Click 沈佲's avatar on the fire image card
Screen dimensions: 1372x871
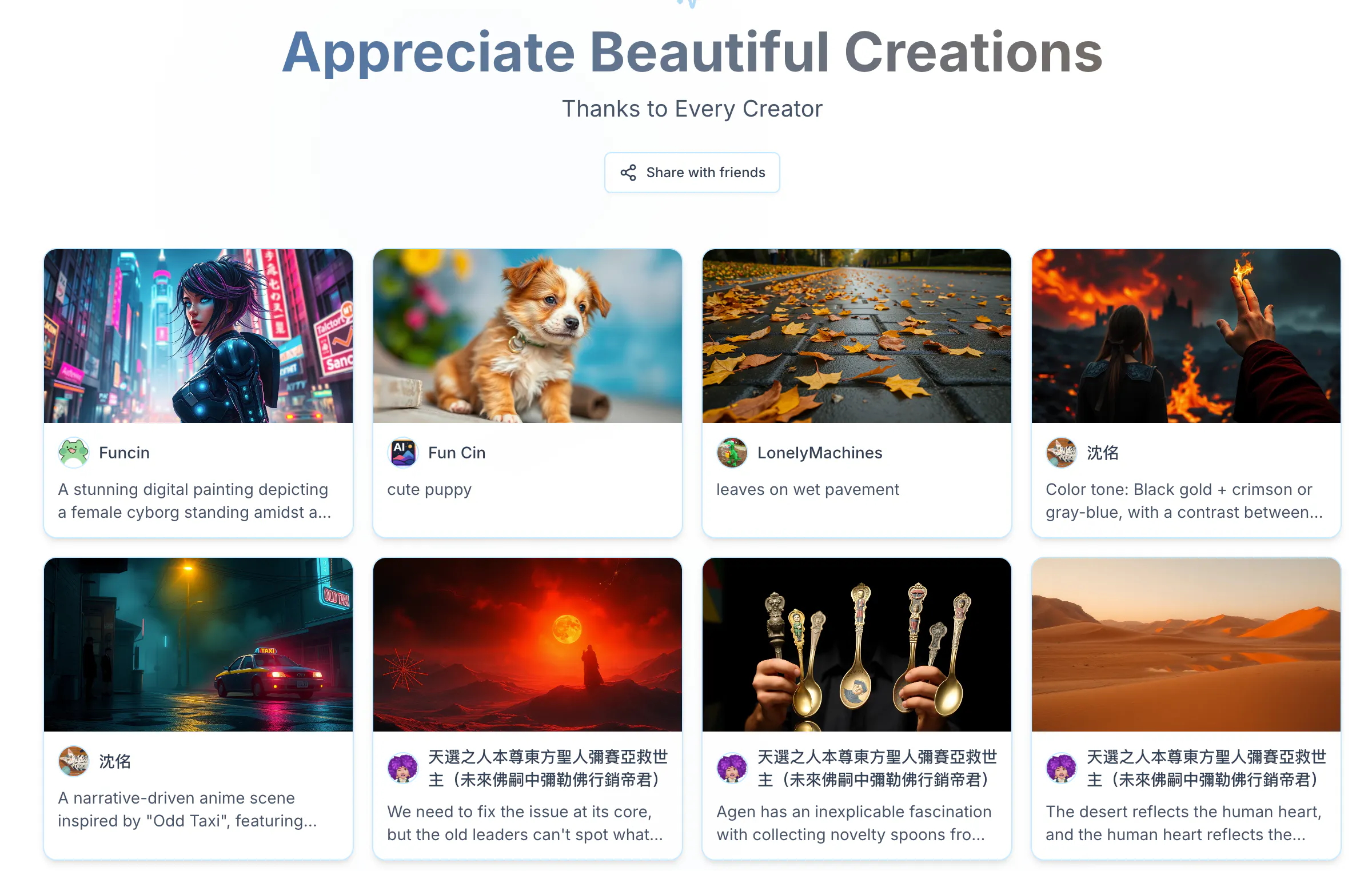click(1062, 453)
